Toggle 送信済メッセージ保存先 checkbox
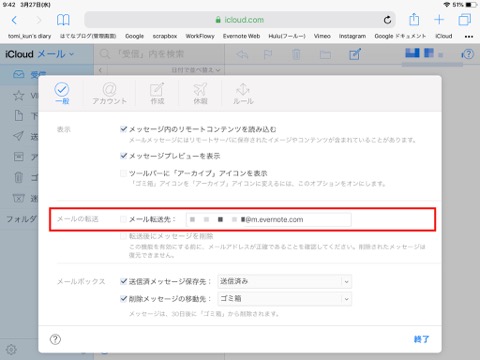 [x=124, y=281]
